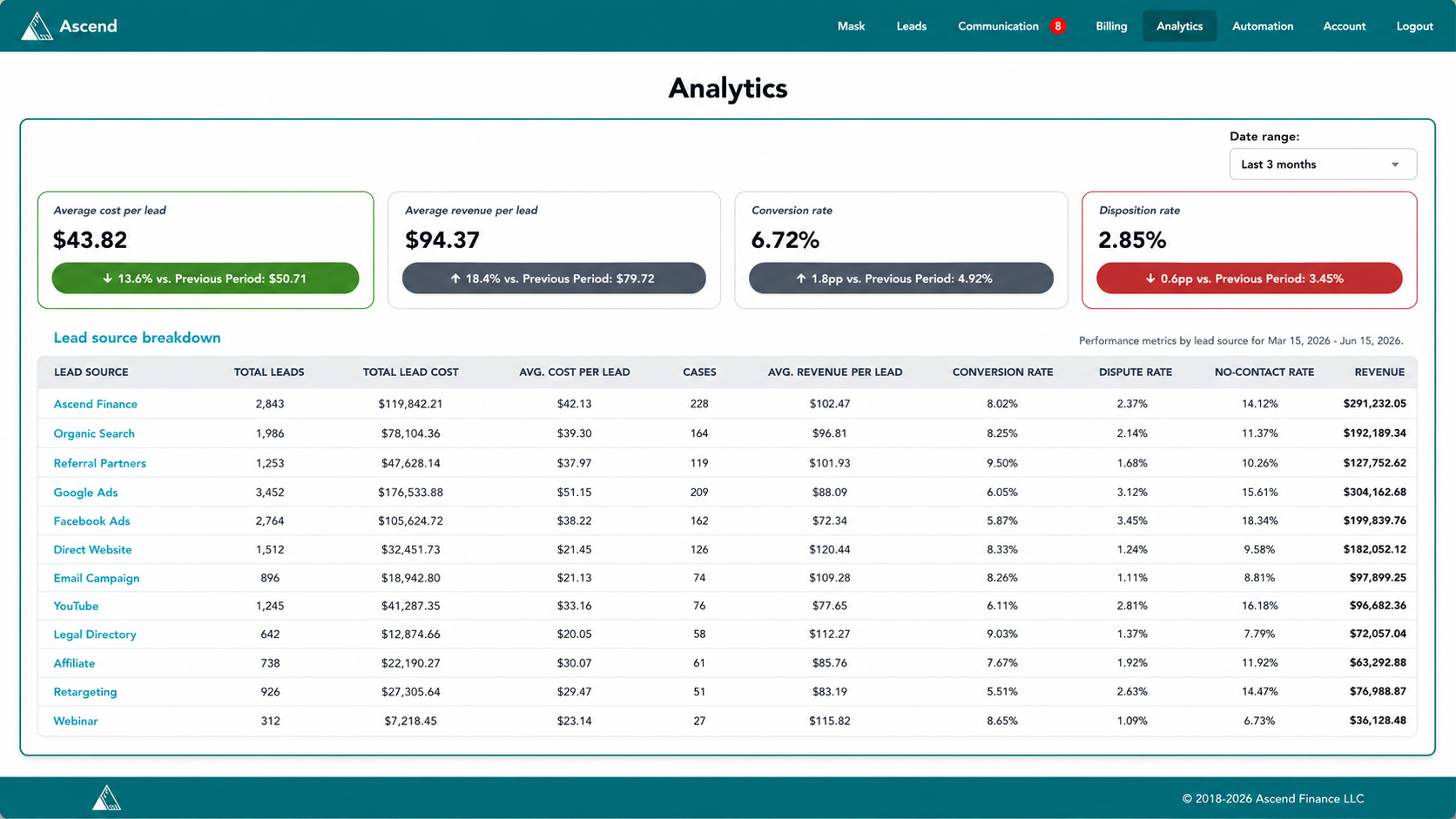This screenshot has width=1456, height=819.
Task: Click the Lead source breakdown heading
Action: tap(137, 338)
